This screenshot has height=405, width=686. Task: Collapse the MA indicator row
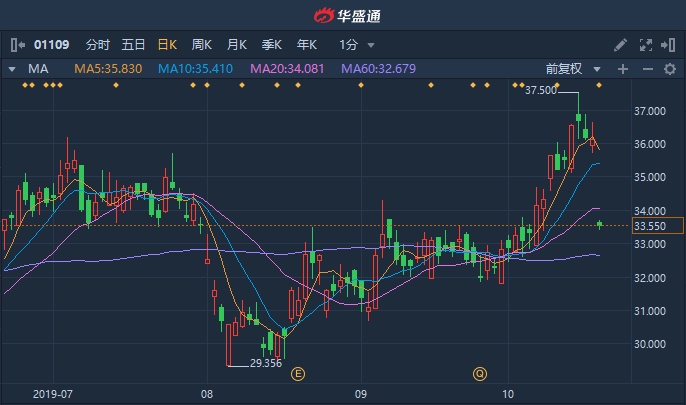(12, 69)
